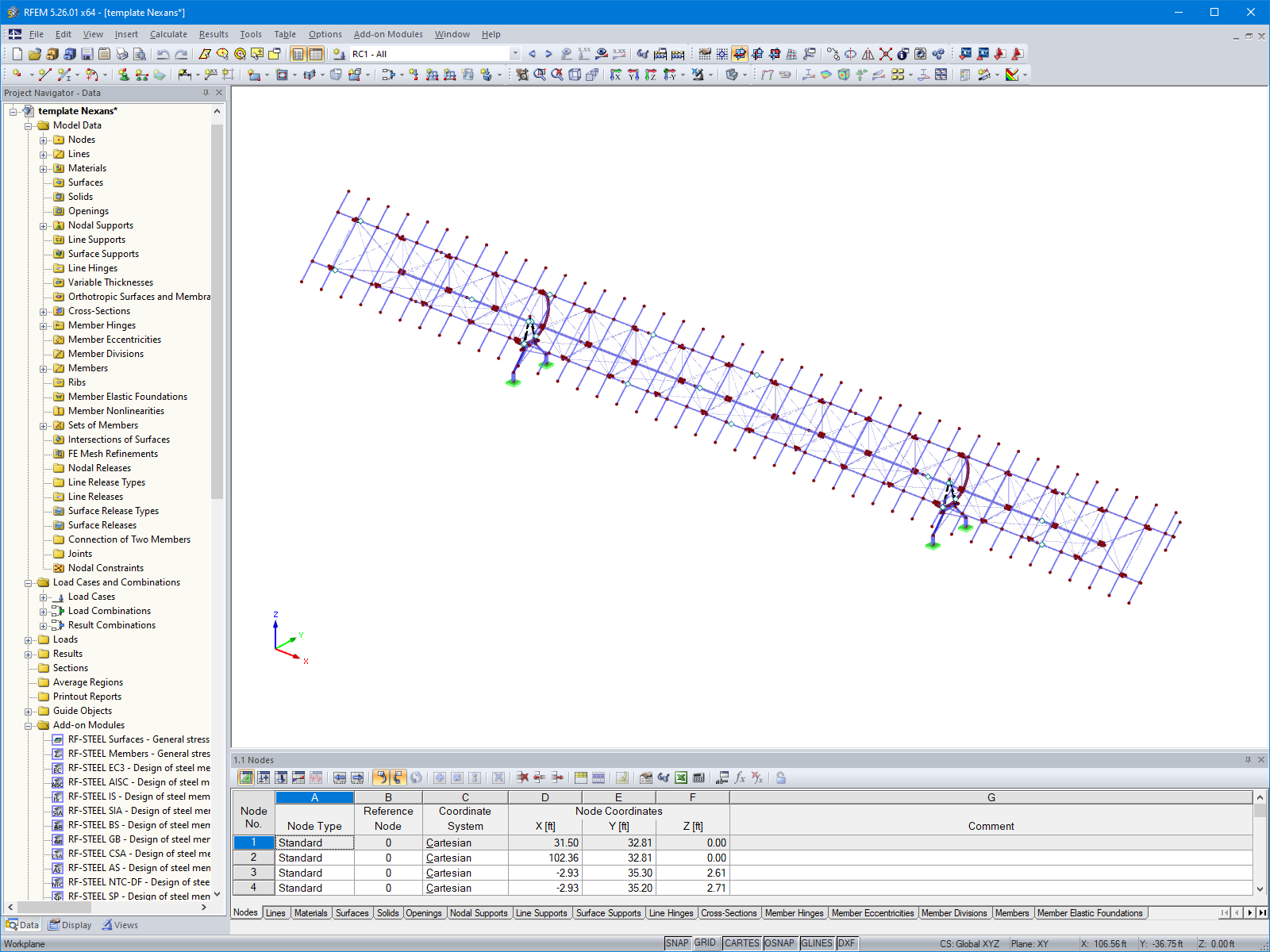Toggle CARTES in the status bar
1270x952 pixels.
click(742, 943)
